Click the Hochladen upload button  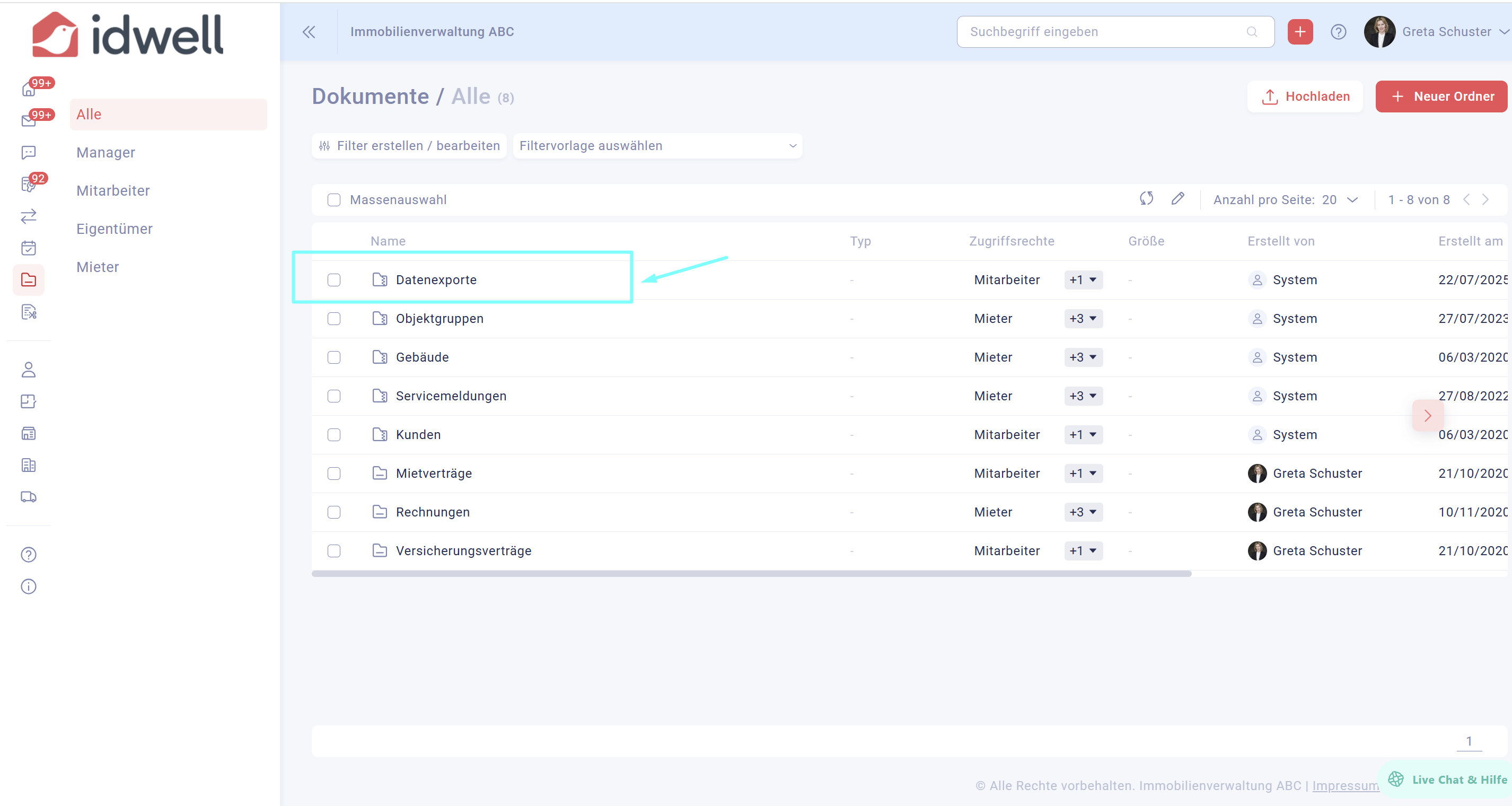pos(1305,97)
